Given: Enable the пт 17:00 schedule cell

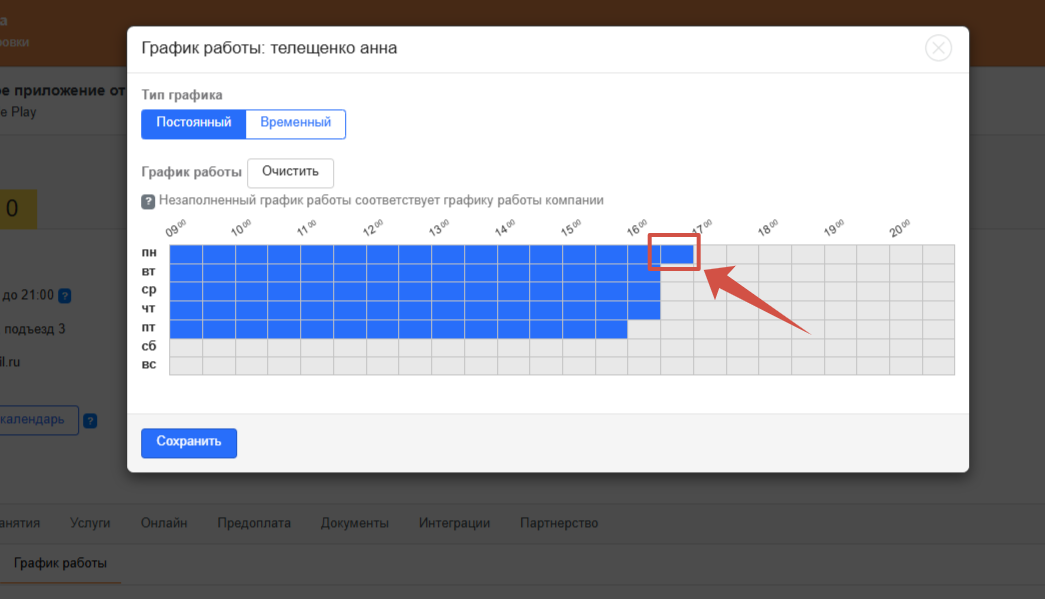Looking at the screenshot, I should coord(709,328).
